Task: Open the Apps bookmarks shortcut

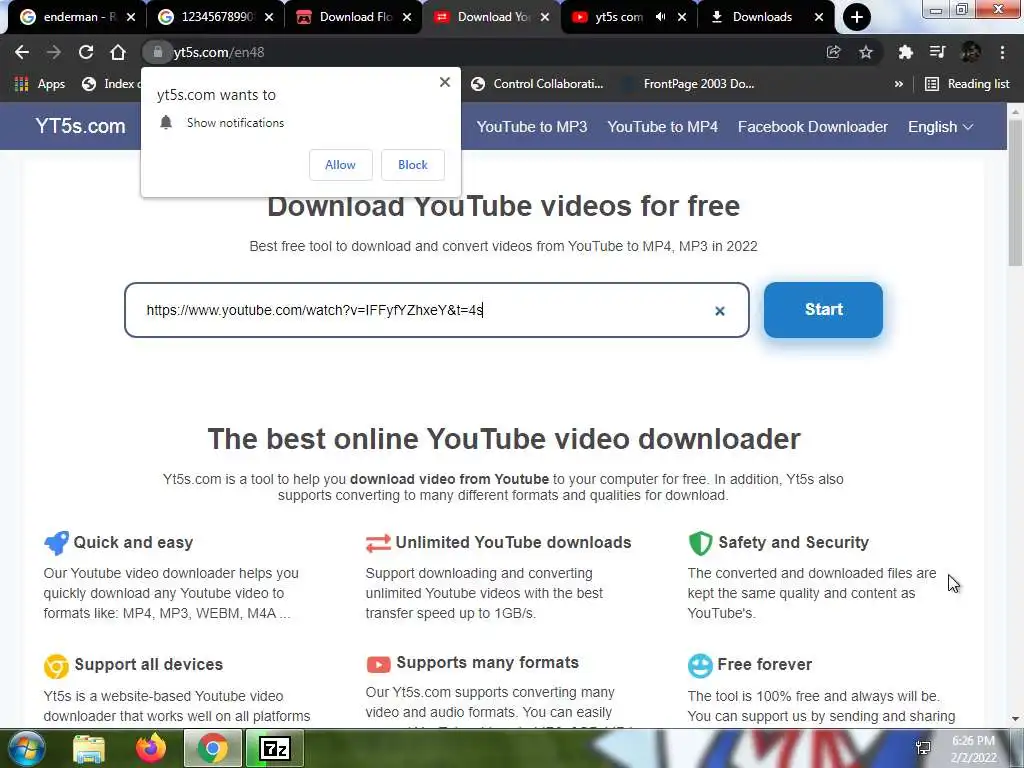Action: pos(40,84)
